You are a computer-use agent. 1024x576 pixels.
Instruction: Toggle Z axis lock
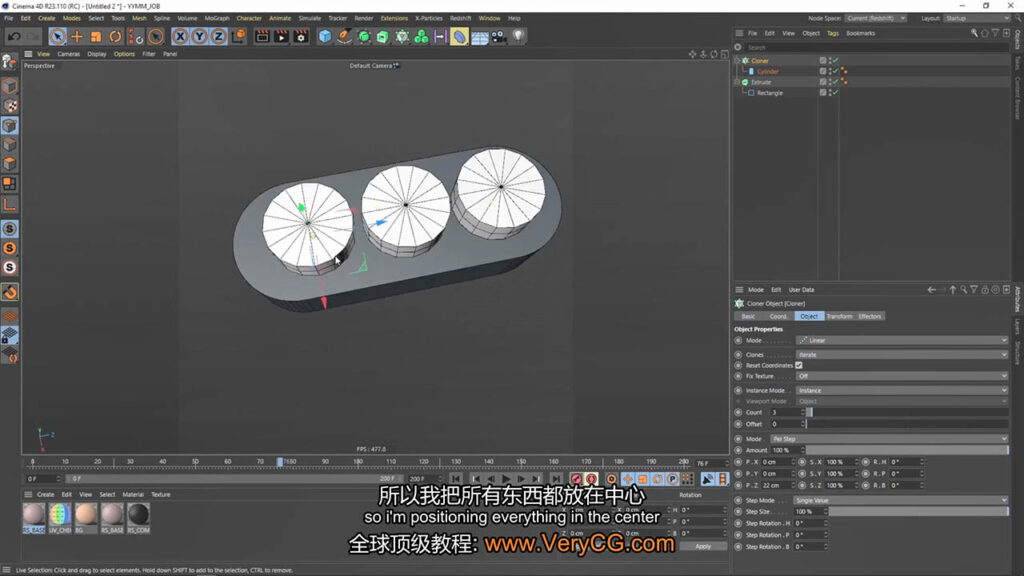click(218, 37)
